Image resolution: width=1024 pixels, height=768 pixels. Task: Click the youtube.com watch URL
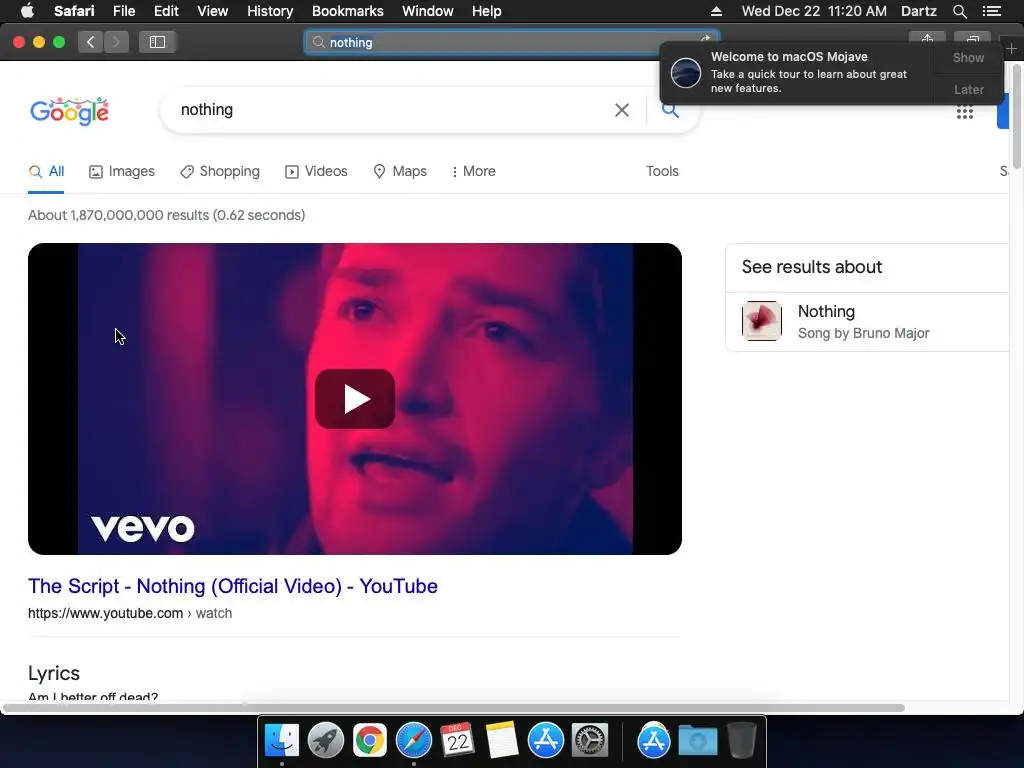pos(130,613)
